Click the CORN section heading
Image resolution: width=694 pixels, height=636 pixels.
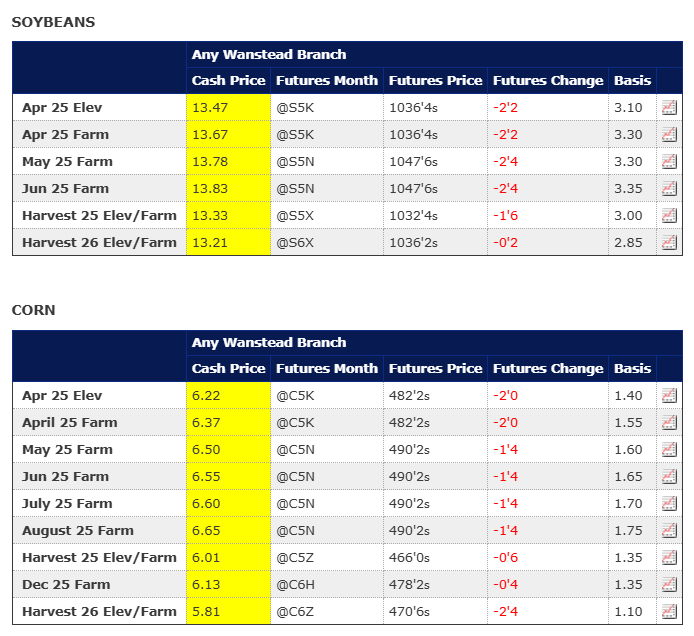point(34,310)
